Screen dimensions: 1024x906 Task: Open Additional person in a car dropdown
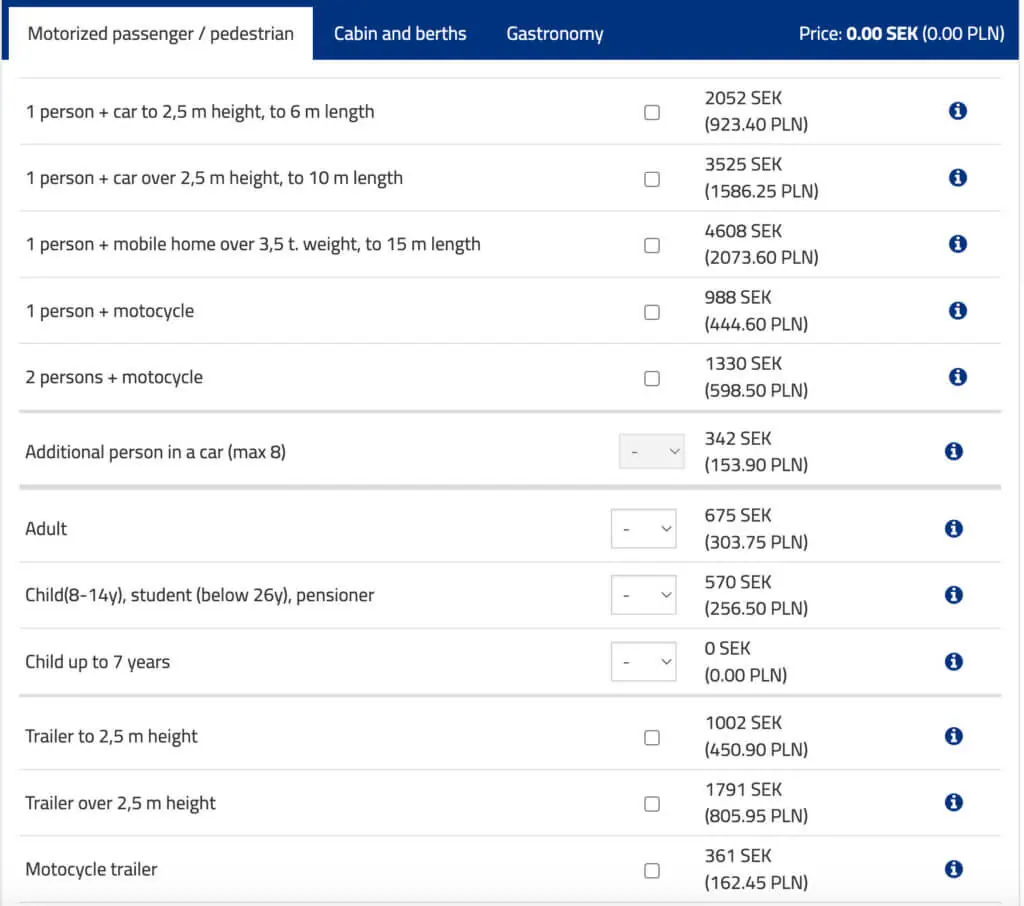click(651, 452)
